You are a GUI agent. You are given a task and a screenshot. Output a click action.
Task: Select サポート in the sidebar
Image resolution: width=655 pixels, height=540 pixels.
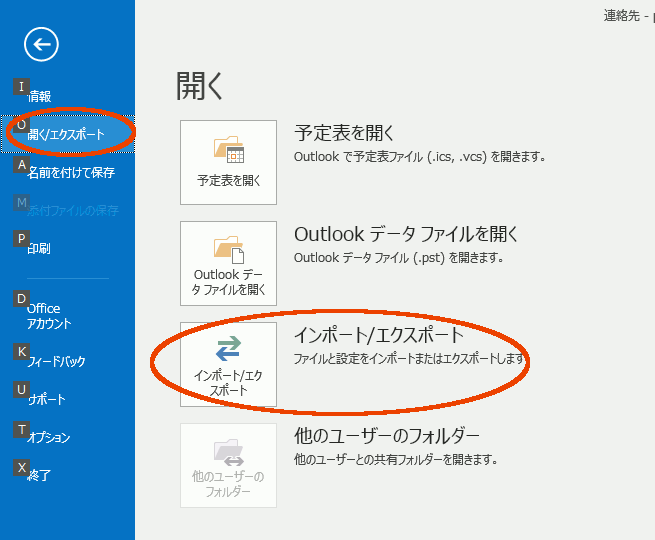(x=46, y=399)
